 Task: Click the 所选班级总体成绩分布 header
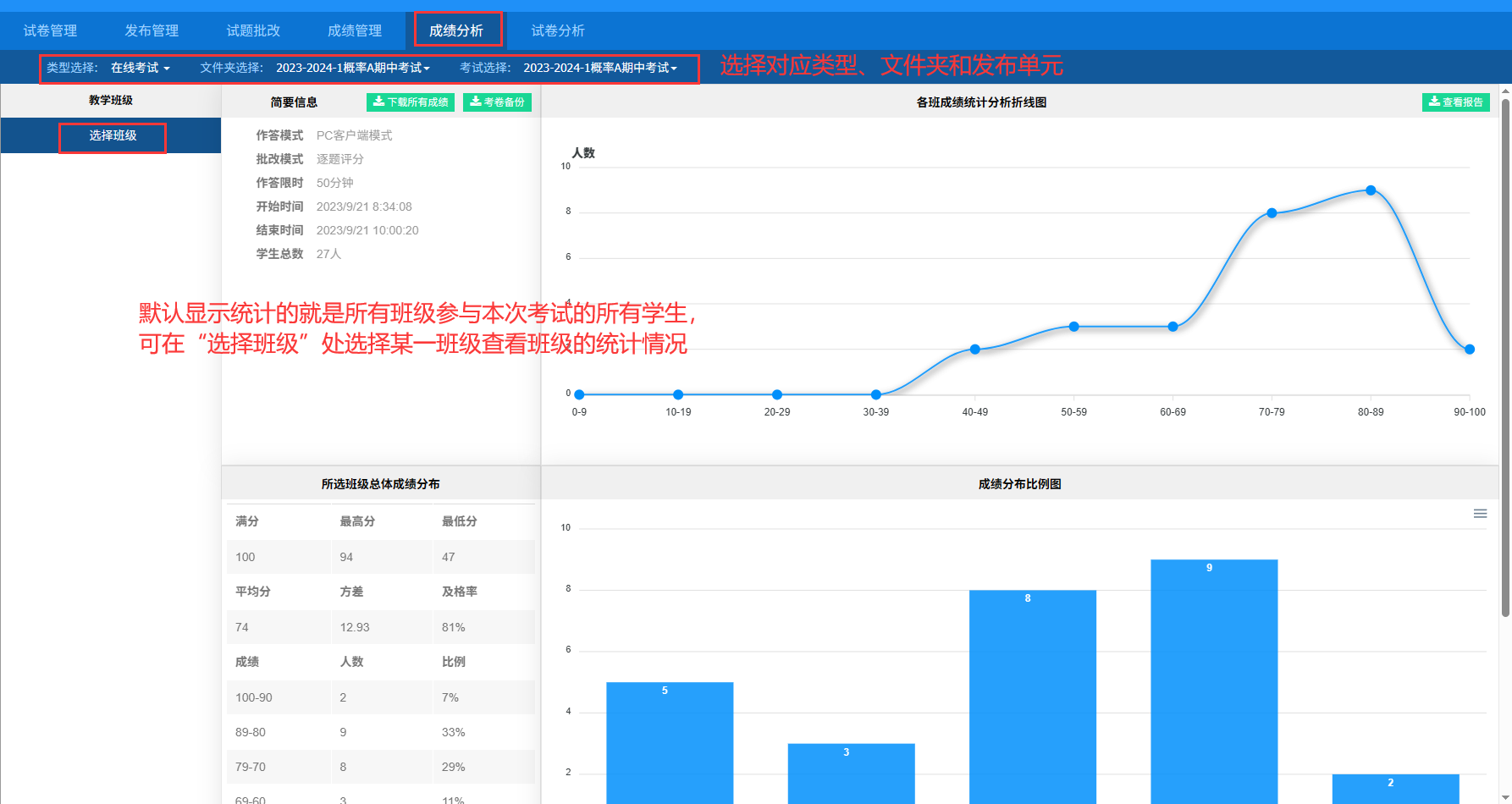(x=380, y=484)
